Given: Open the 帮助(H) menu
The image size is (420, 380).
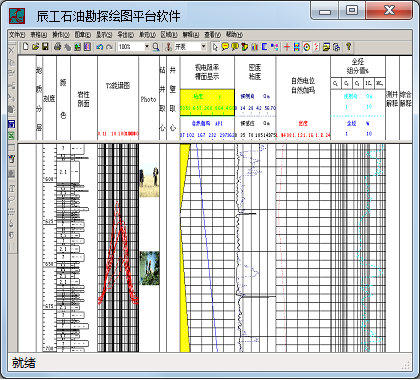Looking at the screenshot, I should 234,34.
